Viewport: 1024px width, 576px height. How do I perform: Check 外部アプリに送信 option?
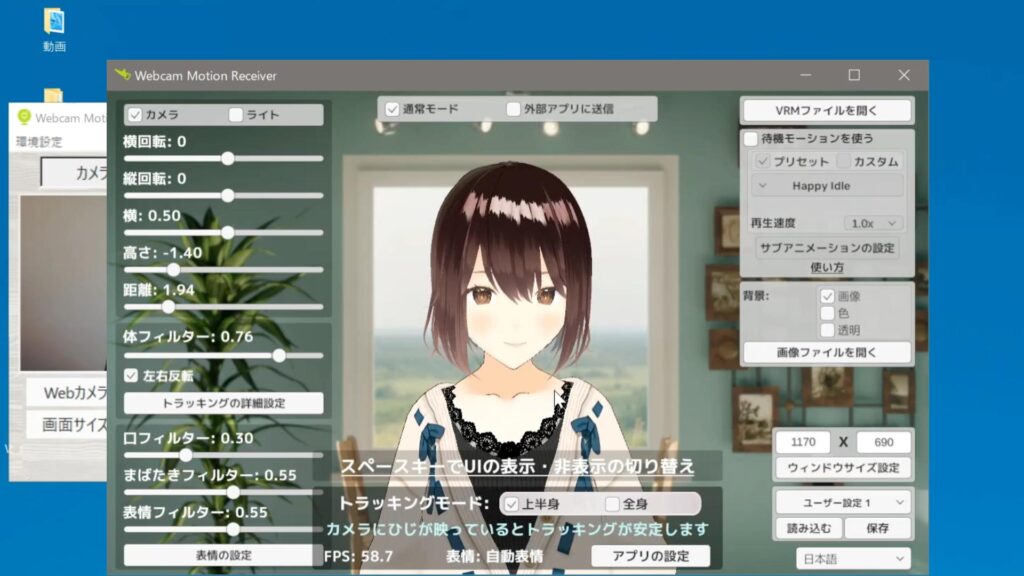pos(513,109)
